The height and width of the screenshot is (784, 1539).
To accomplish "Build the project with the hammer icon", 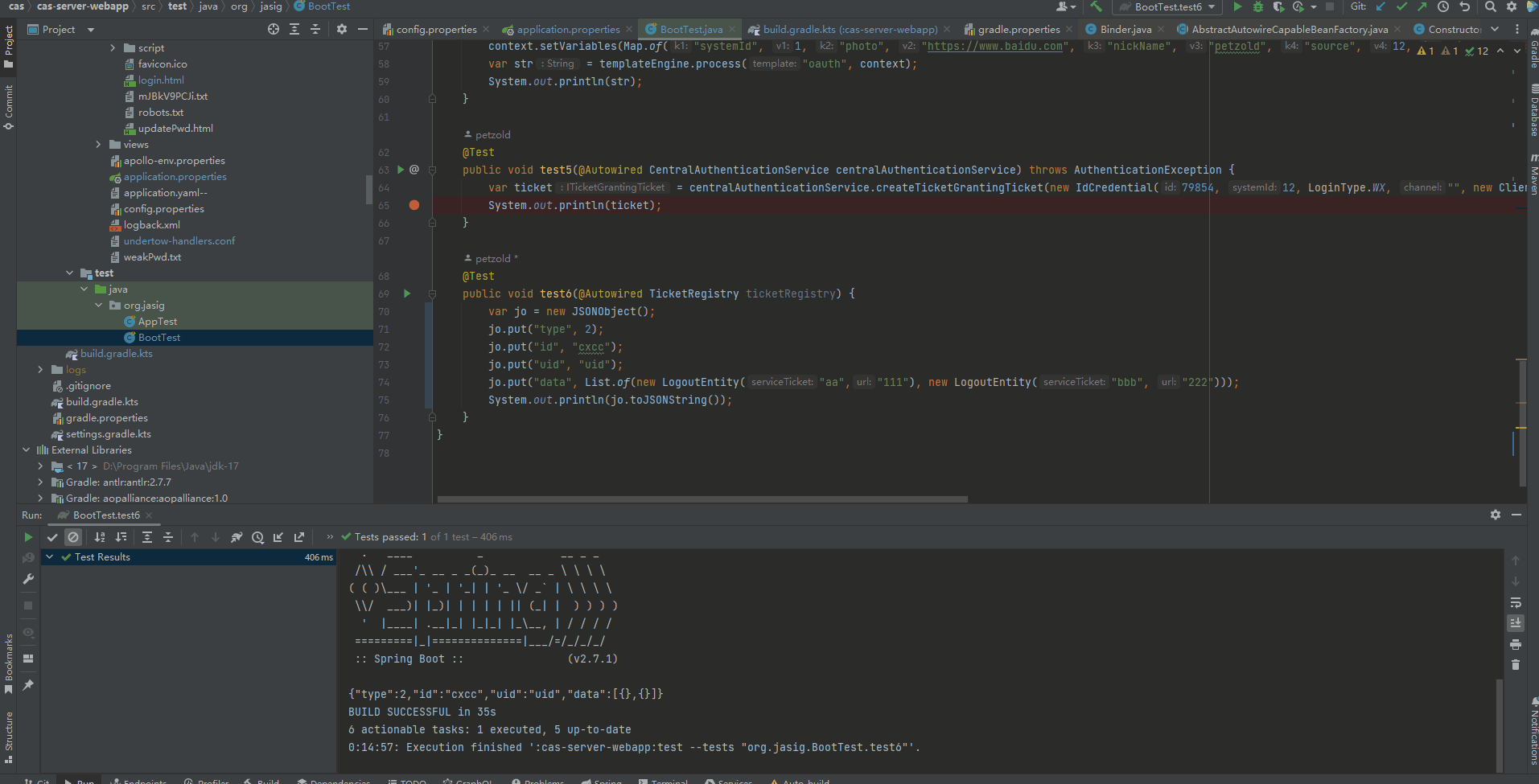I will coord(1096,6).
